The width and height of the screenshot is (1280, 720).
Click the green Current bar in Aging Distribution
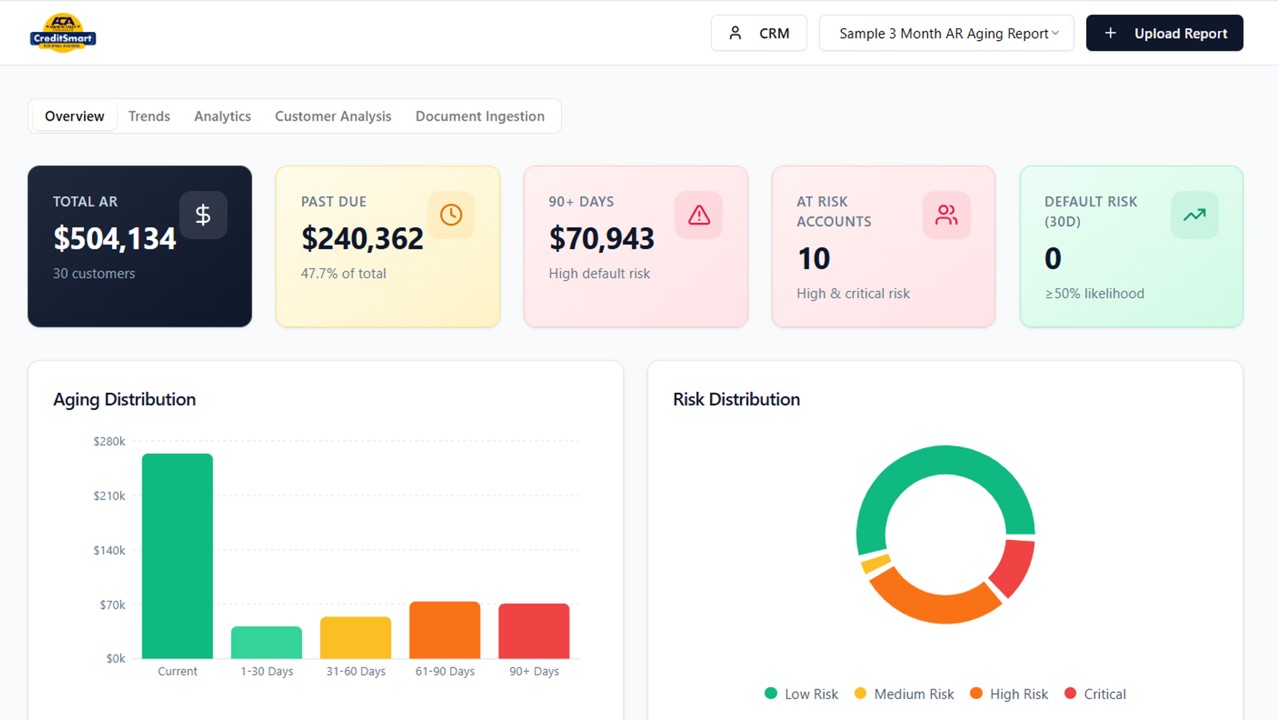coord(177,556)
